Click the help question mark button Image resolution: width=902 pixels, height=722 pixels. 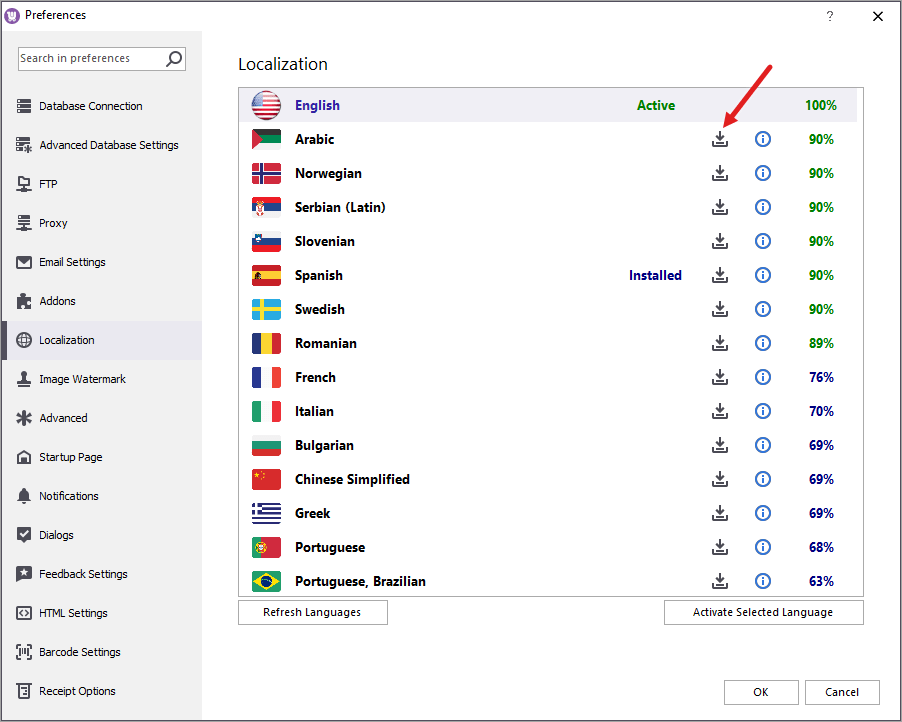pyautogui.click(x=829, y=16)
